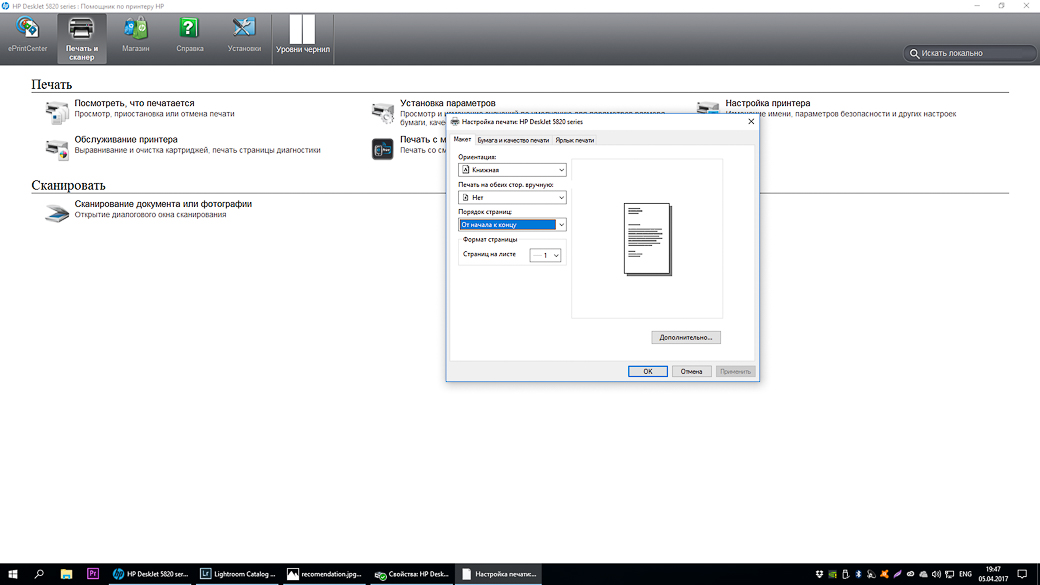Screen dimensions: 1040x585
Task: Switch to the Макет tab
Action: (462, 139)
